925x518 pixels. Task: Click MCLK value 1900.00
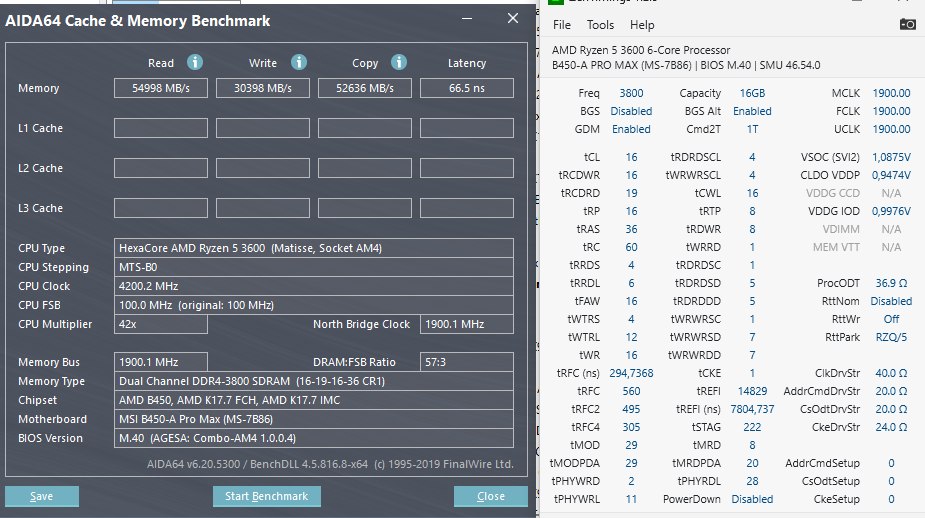pos(891,93)
